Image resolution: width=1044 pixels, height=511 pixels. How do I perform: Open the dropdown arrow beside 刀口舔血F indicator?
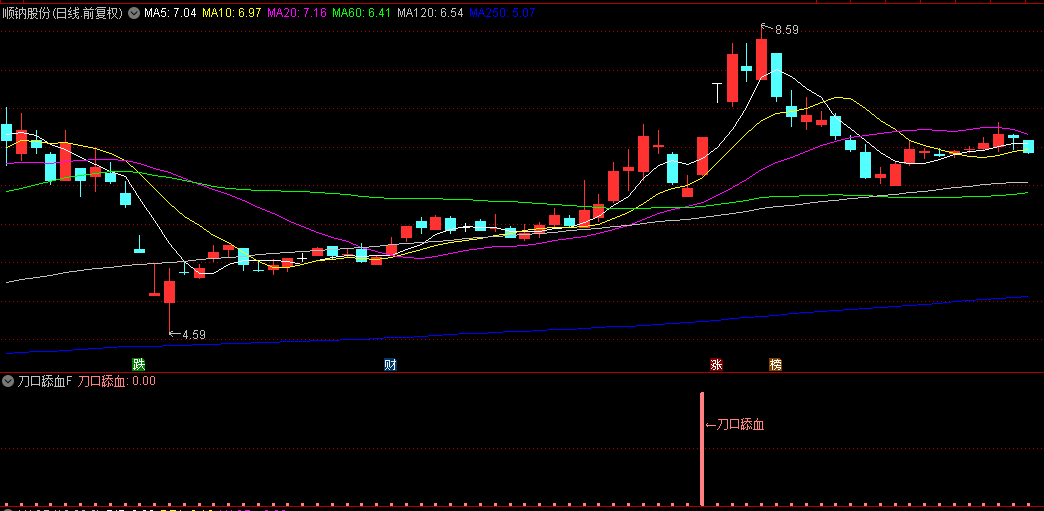pyautogui.click(x=8, y=381)
